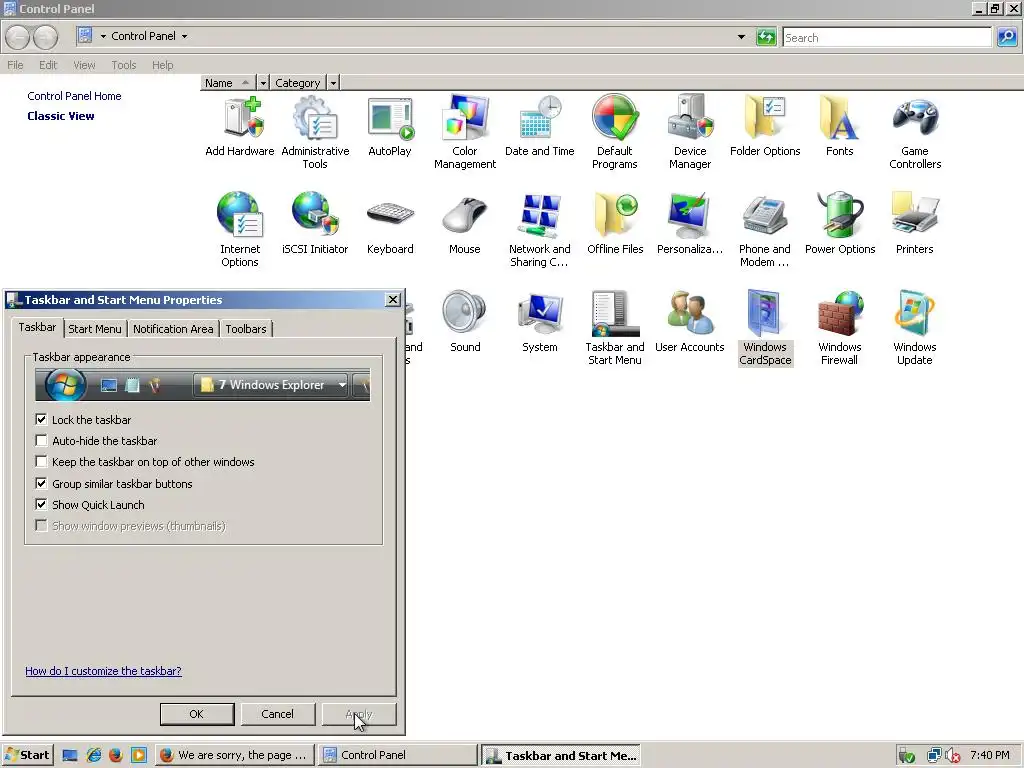Open Game Controllers
Screen dimensions: 1024x768
(x=915, y=133)
